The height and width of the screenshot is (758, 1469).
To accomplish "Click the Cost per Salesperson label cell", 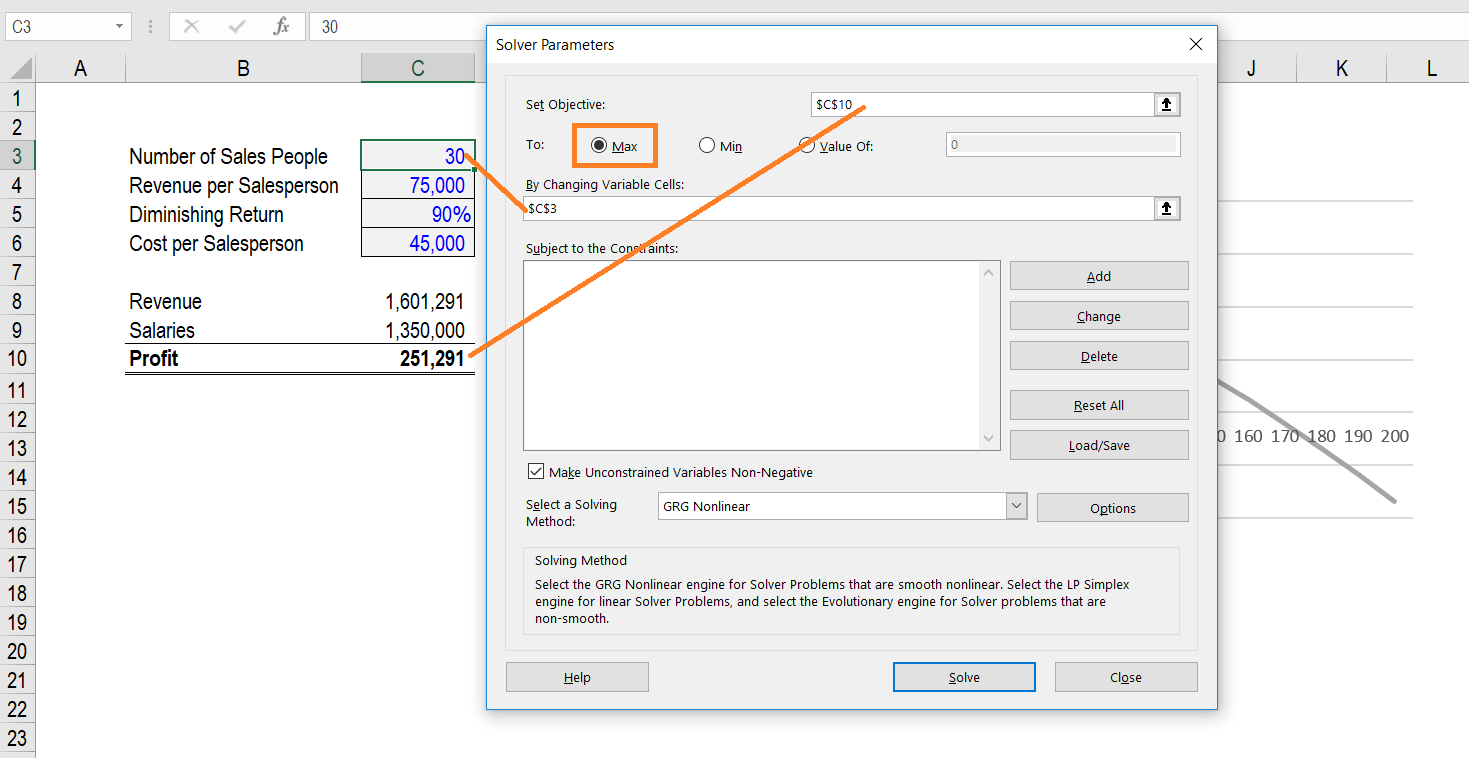I will click(243, 243).
